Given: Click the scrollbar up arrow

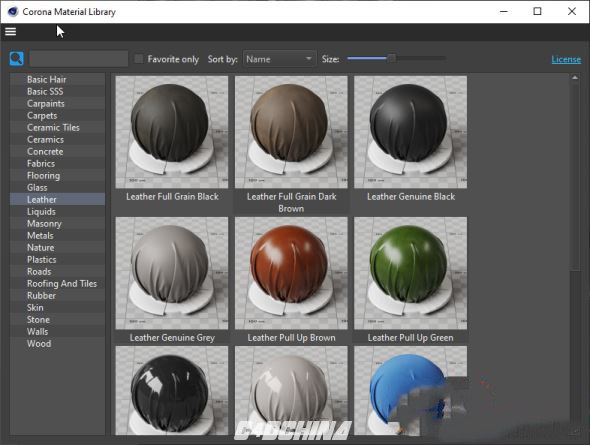Looking at the screenshot, I should [x=575, y=77].
